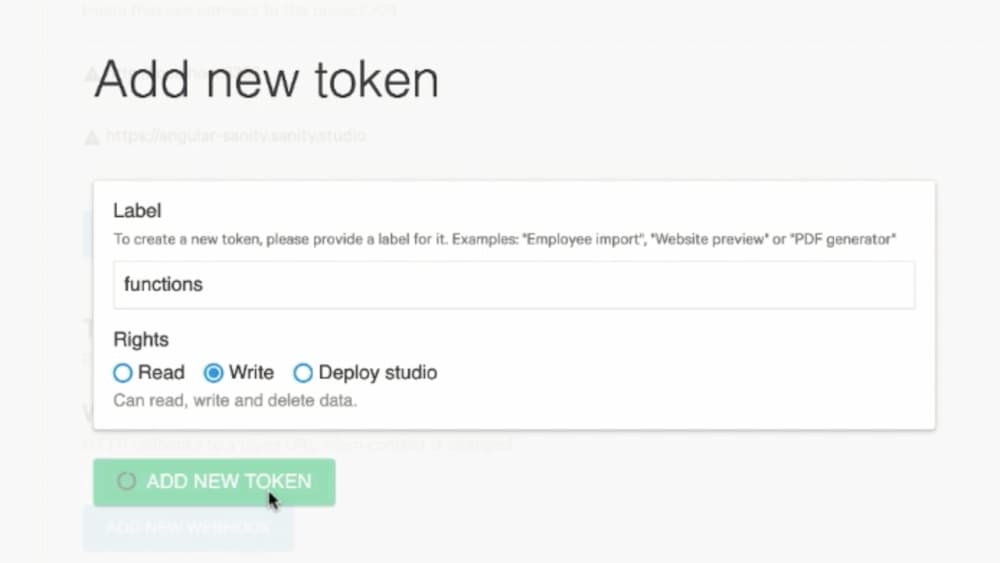
Task: Choose the Deploy studio radio button
Action: pos(303,373)
